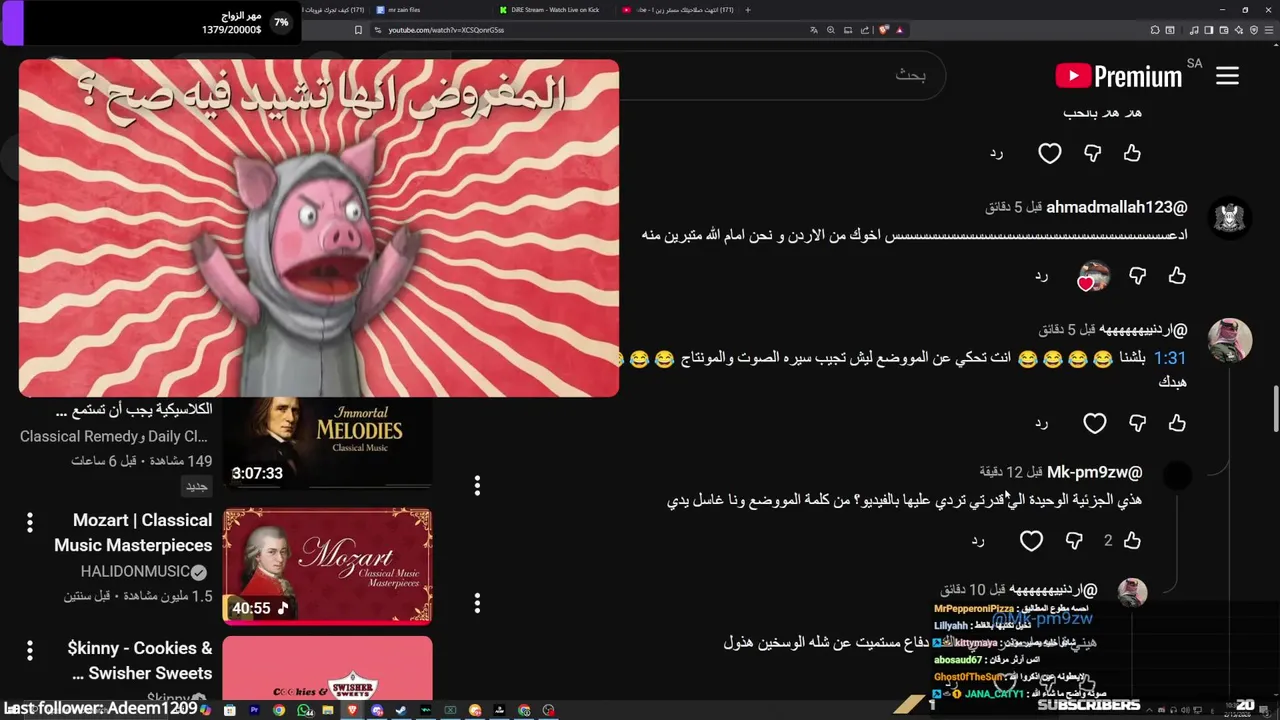Screen dimensions: 1280x720
Task: Open the $kinny Cookies video thumbnail
Action: click(x=327, y=668)
